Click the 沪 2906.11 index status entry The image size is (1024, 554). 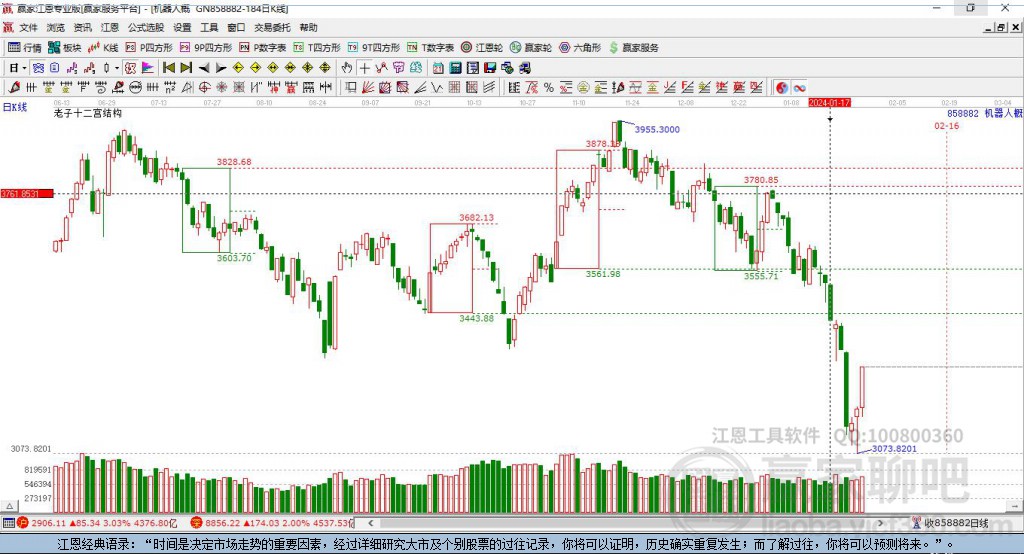coord(97,523)
